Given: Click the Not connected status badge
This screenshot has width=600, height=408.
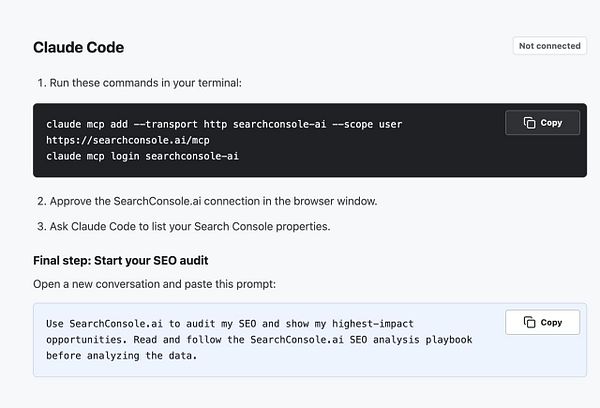Looking at the screenshot, I should click(549, 46).
